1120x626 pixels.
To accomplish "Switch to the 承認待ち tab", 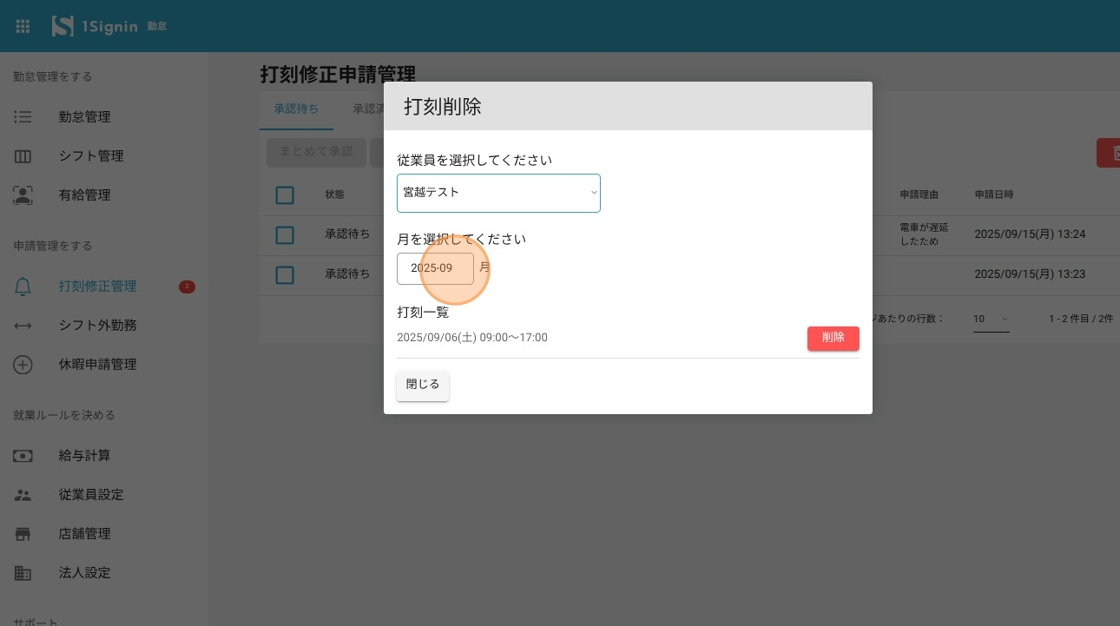I will pos(296,109).
